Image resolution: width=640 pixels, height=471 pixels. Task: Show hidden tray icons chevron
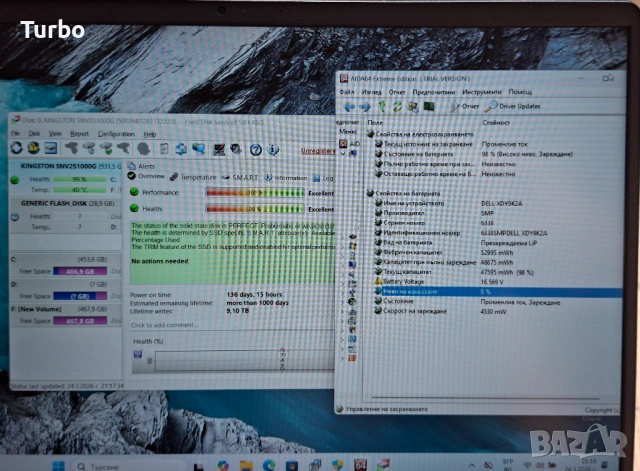point(471,465)
